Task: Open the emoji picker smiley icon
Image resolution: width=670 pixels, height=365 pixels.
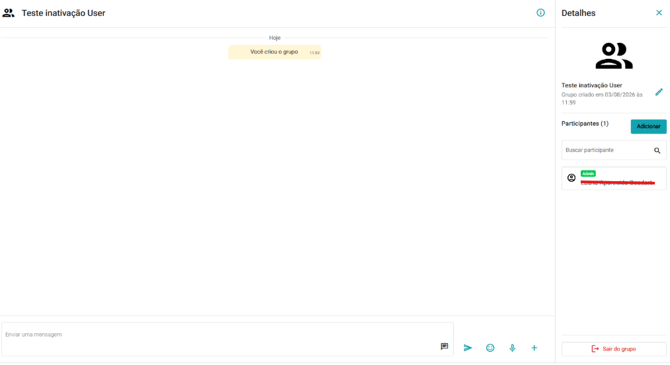Action: pyautogui.click(x=490, y=348)
